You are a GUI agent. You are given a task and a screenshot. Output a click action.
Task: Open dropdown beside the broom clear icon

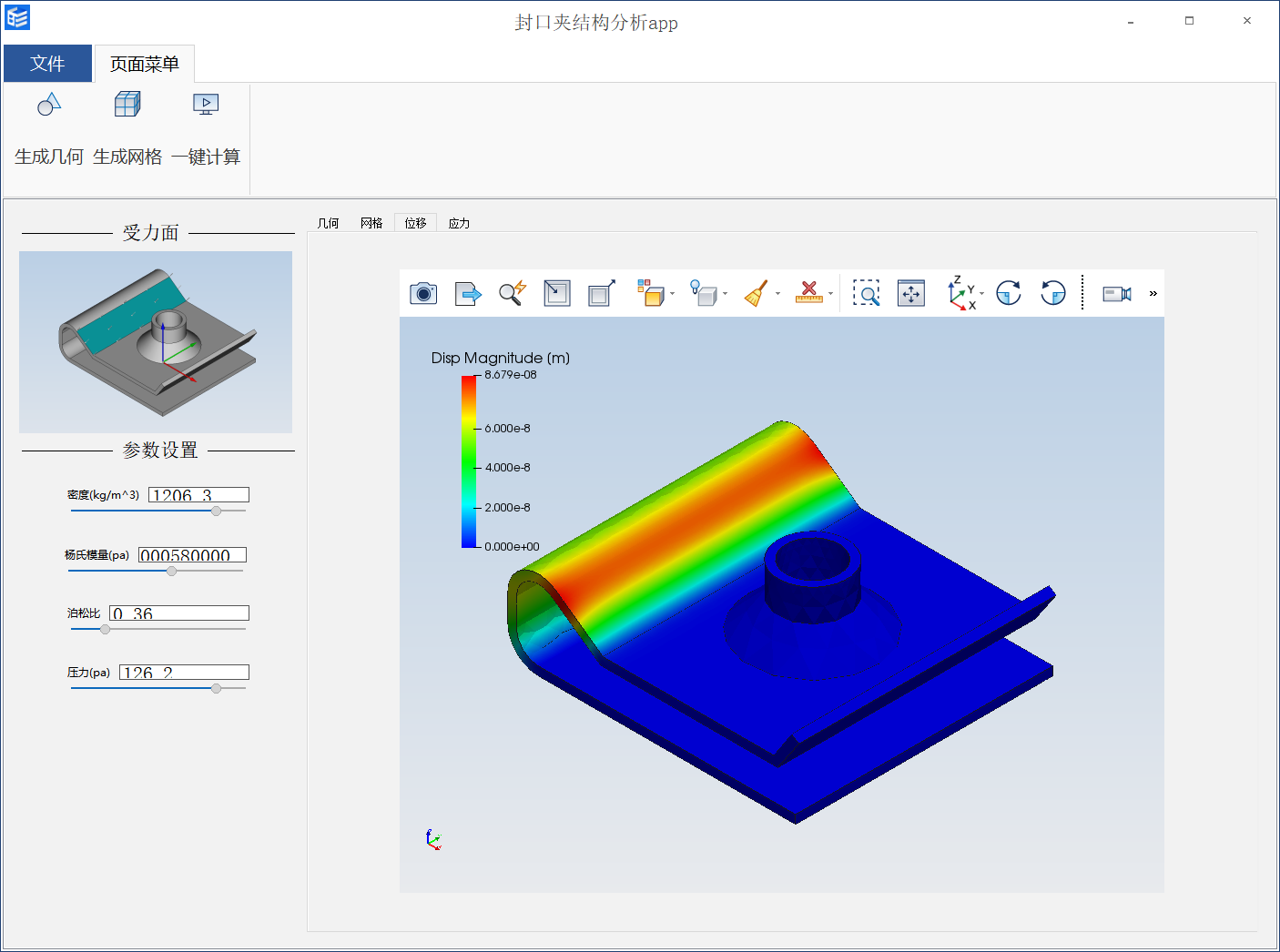[777, 294]
